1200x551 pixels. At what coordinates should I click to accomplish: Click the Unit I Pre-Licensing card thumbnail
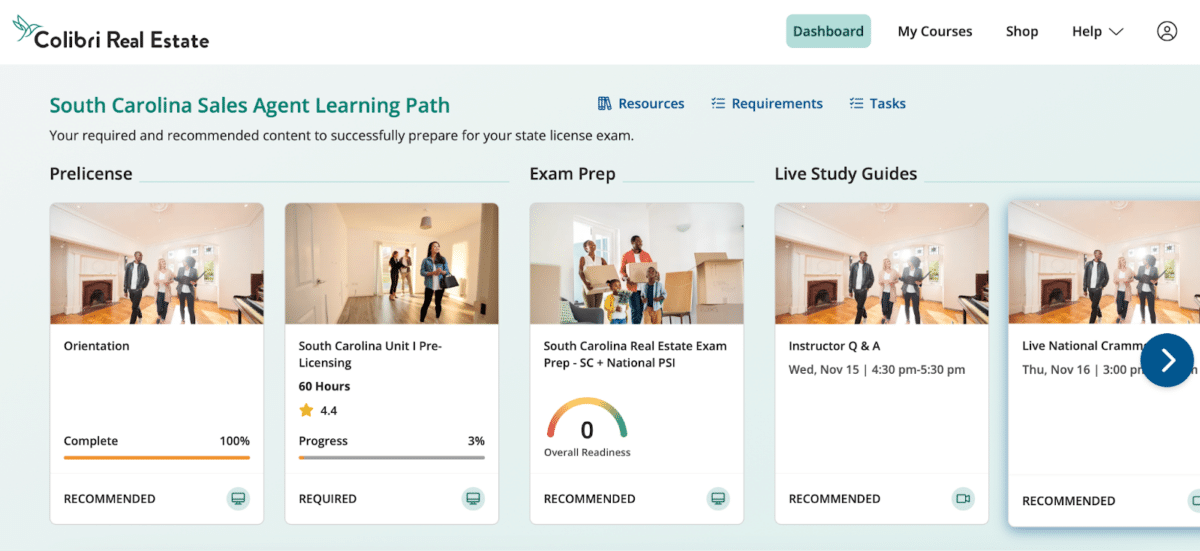392,264
